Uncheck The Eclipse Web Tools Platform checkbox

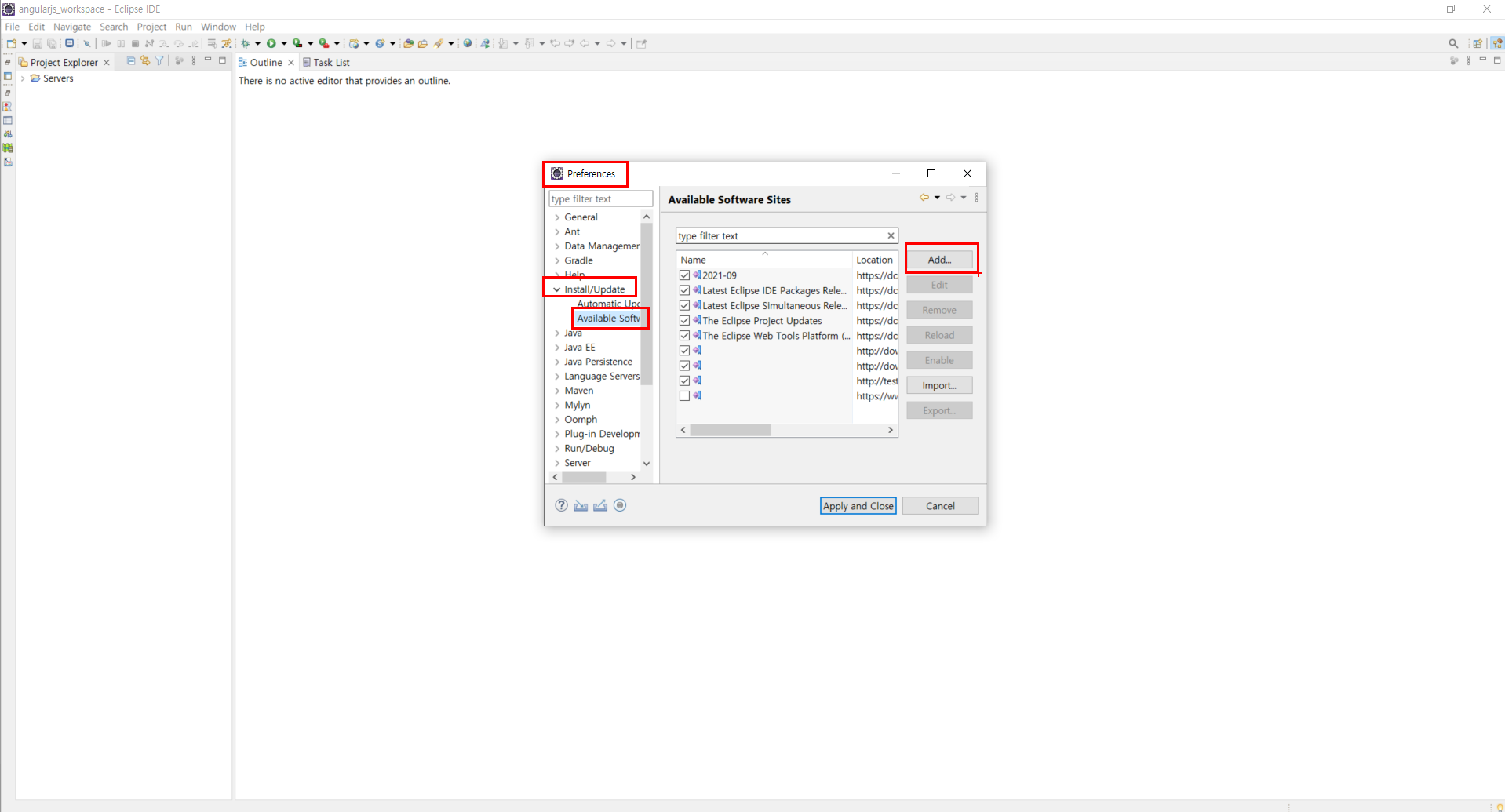click(685, 335)
